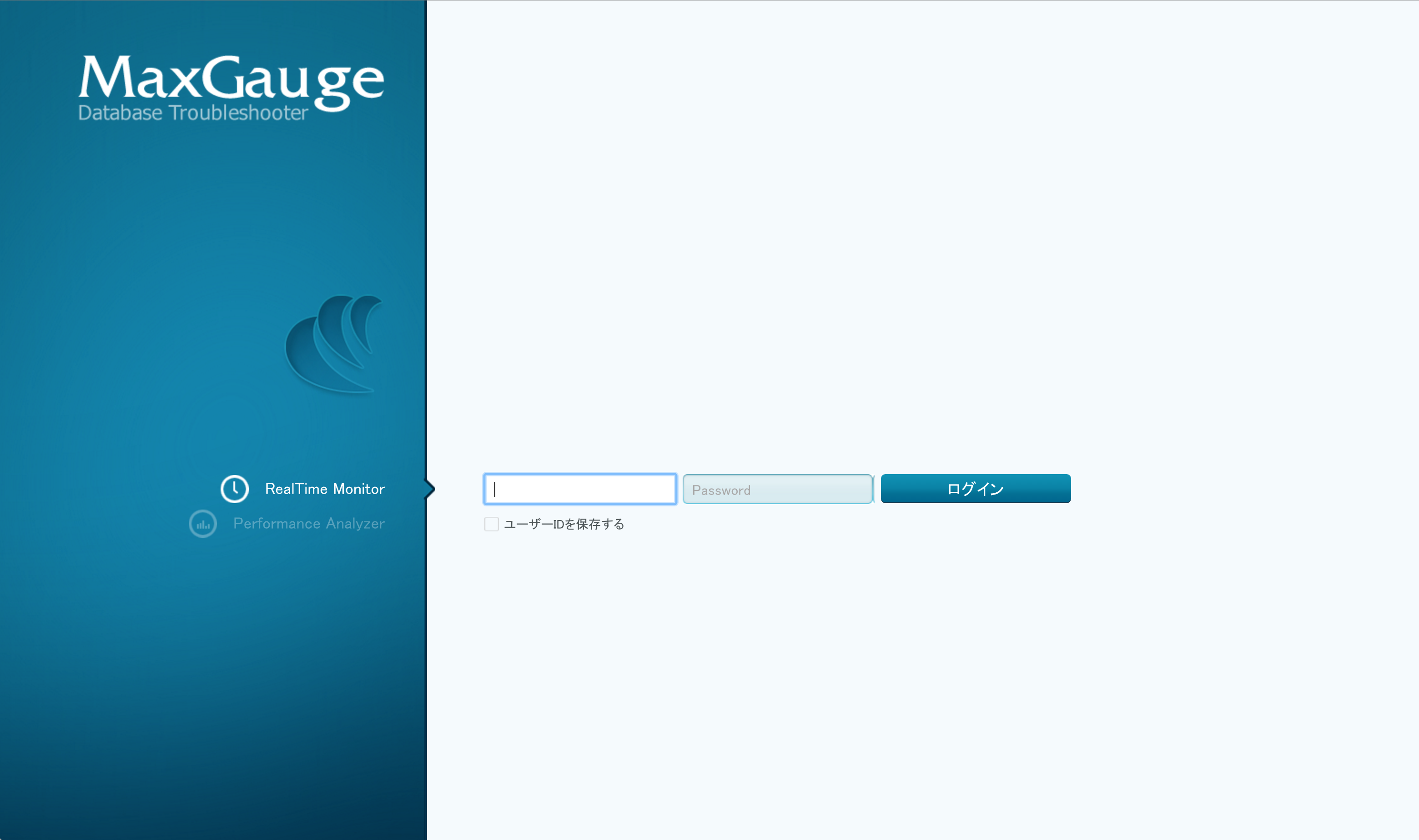Select the RealTime Monitor mode label

(324, 489)
